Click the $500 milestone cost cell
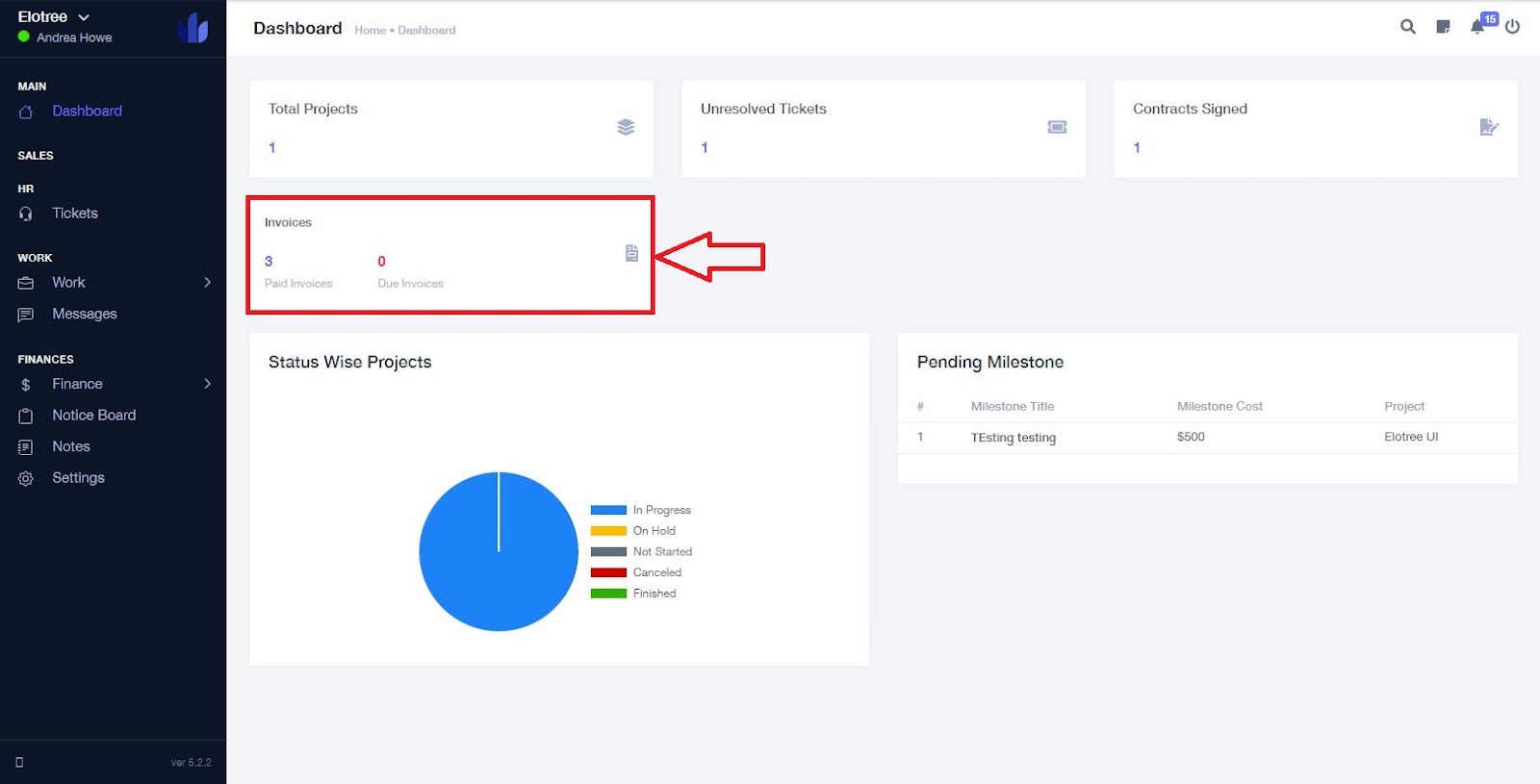The width and height of the screenshot is (1540, 784). [1191, 437]
